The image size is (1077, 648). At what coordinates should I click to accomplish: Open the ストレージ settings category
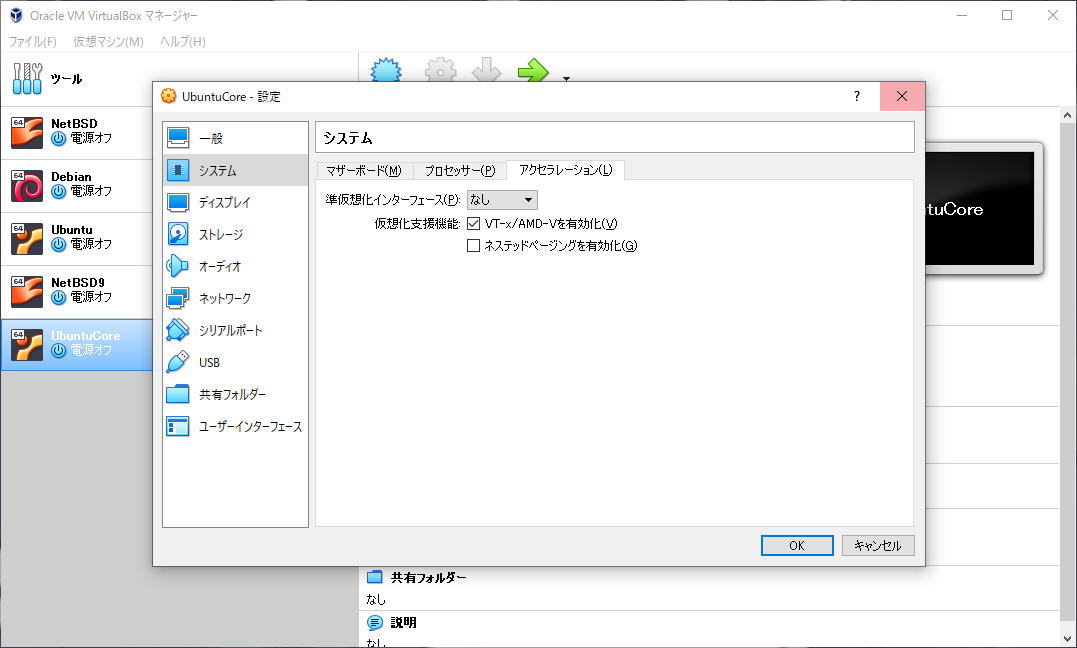pos(235,234)
